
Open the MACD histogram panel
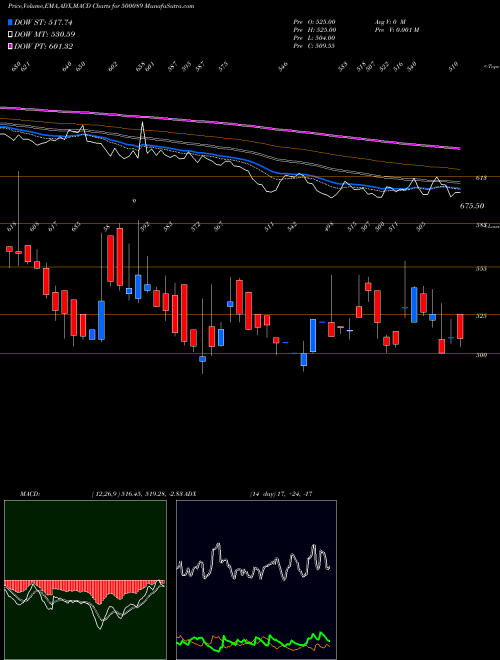point(85,580)
